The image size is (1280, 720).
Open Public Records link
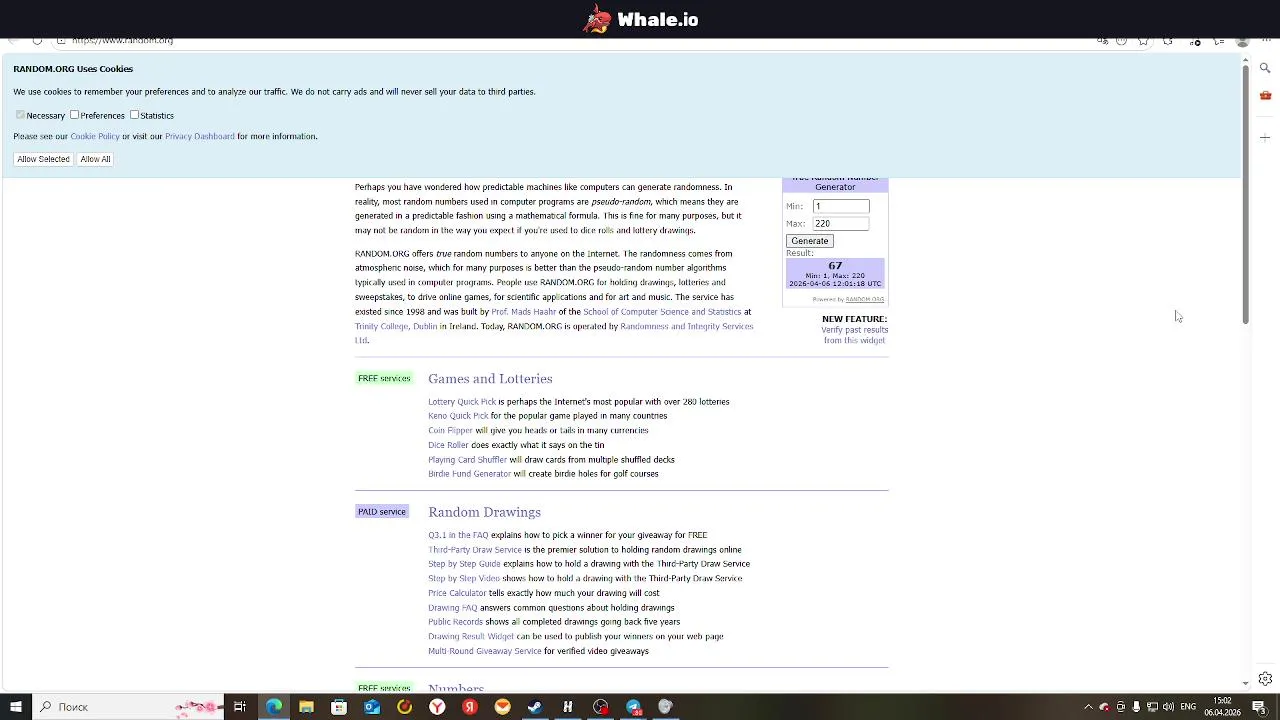455,622
